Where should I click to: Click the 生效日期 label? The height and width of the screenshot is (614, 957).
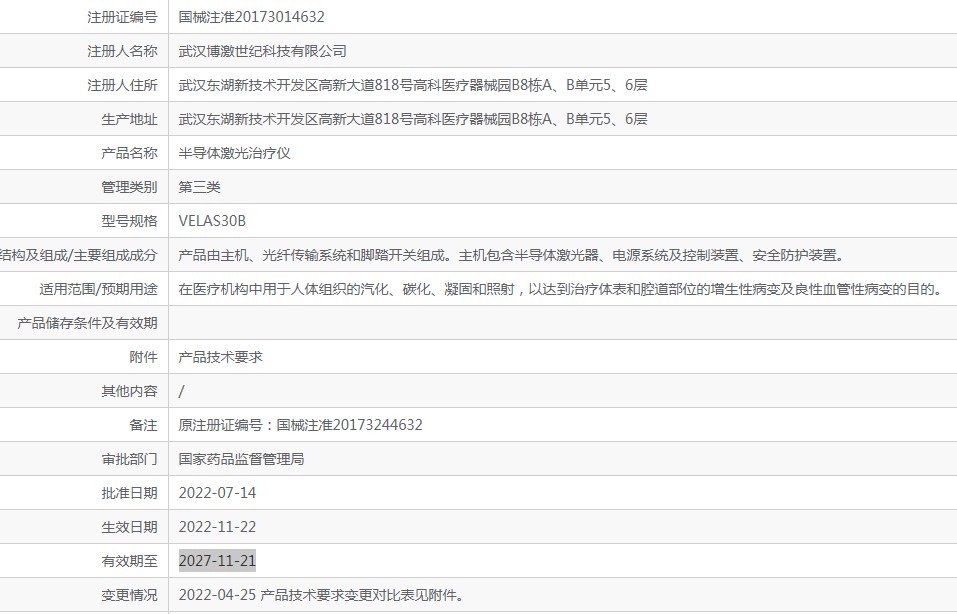tap(129, 527)
